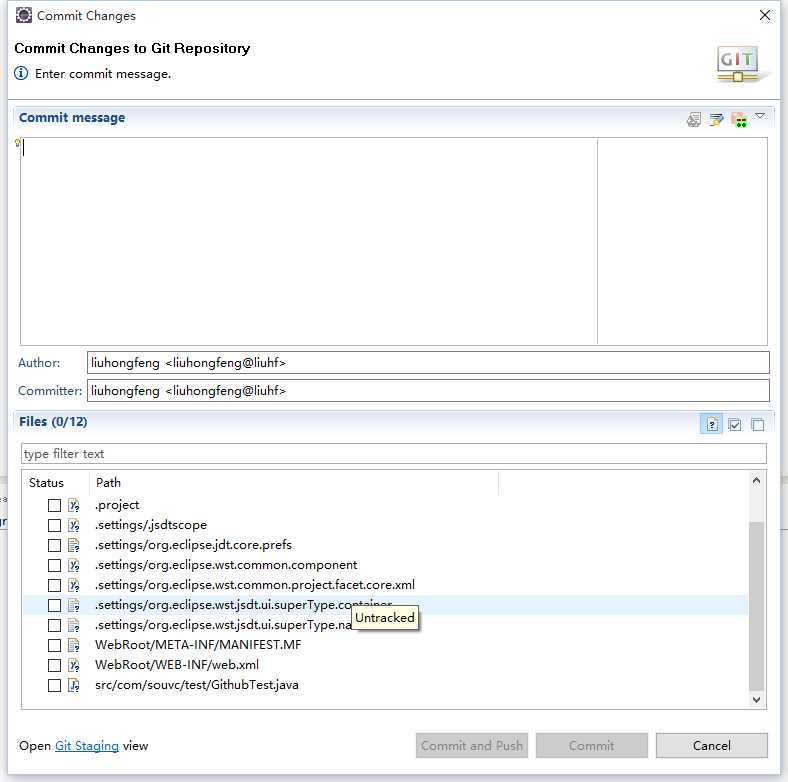
Task: Check the .settings/.jsdtscope checkbox
Action: [54, 525]
